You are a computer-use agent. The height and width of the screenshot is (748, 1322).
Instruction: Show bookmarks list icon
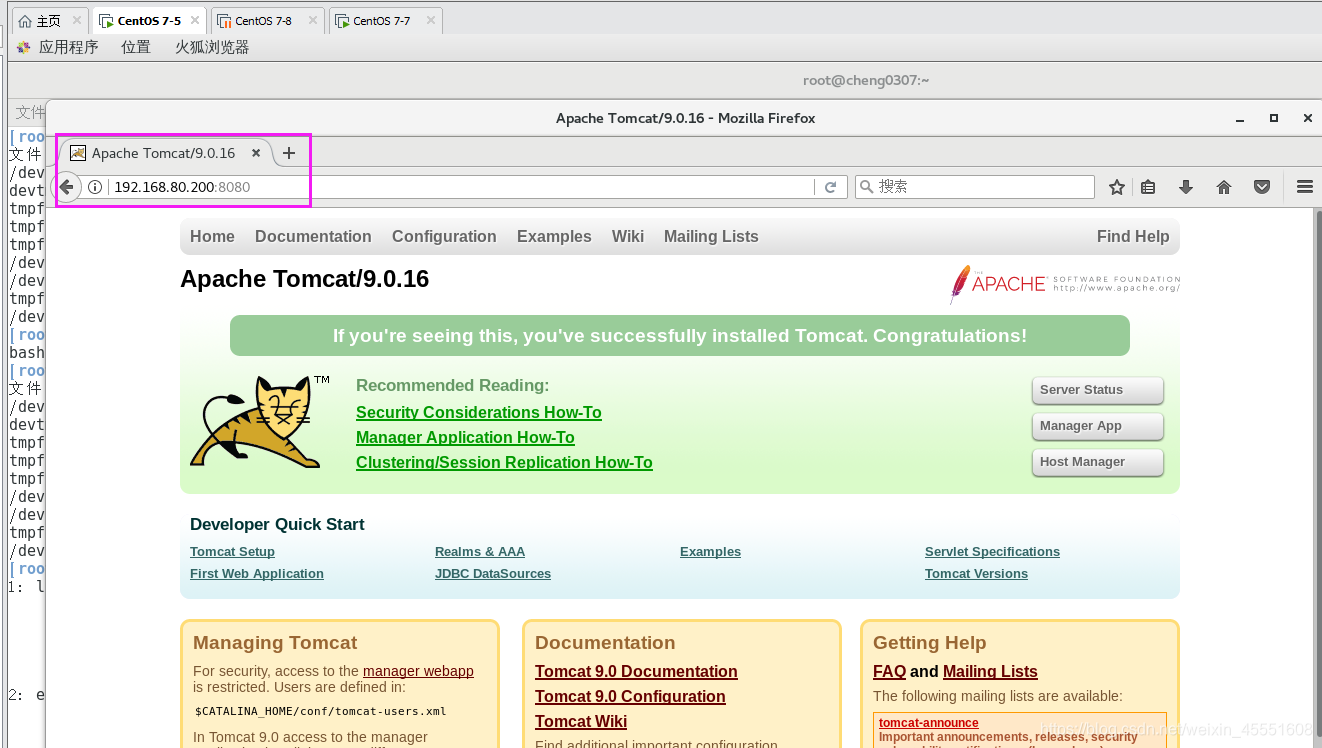1148,187
